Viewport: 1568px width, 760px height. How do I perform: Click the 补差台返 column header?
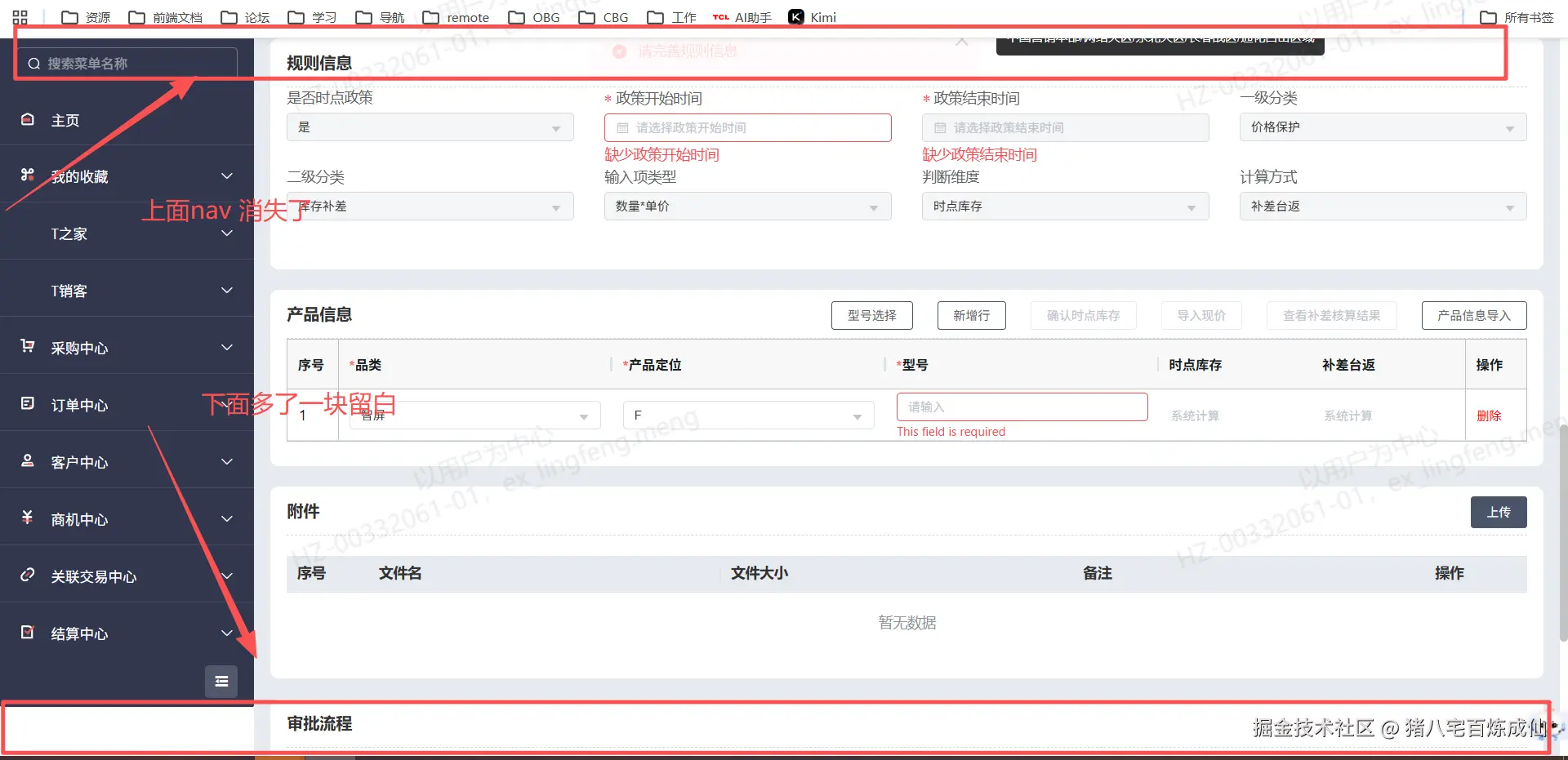(1348, 365)
